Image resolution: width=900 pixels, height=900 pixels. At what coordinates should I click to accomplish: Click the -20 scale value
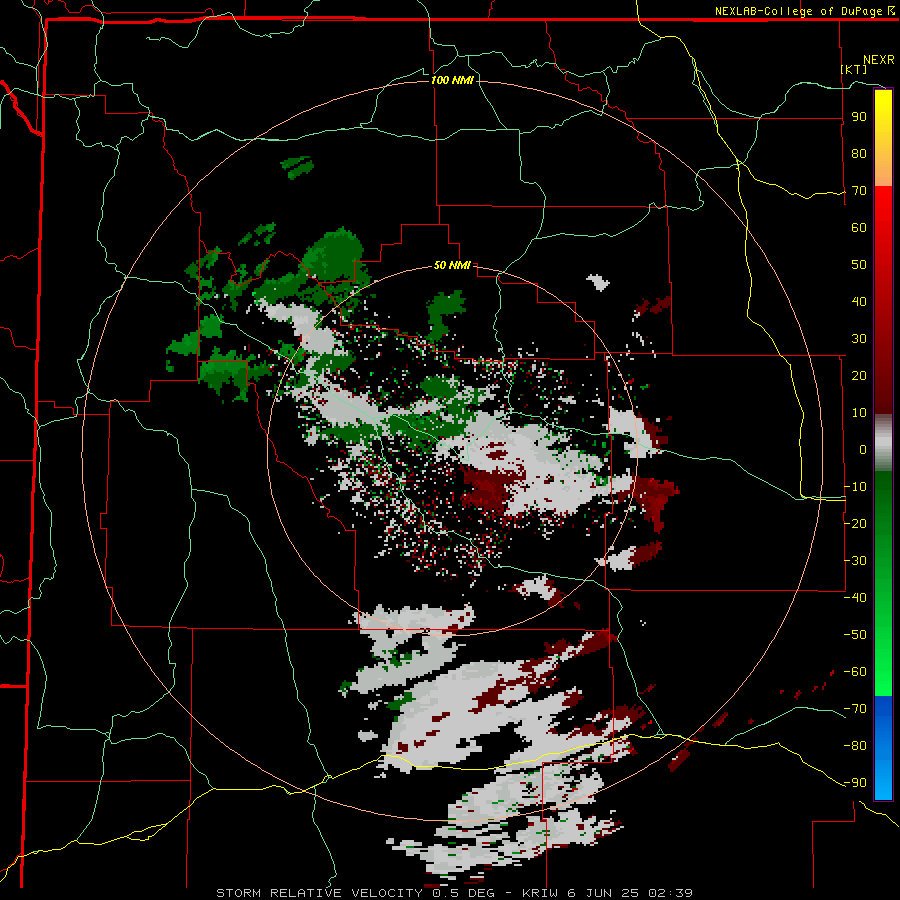coord(855,524)
